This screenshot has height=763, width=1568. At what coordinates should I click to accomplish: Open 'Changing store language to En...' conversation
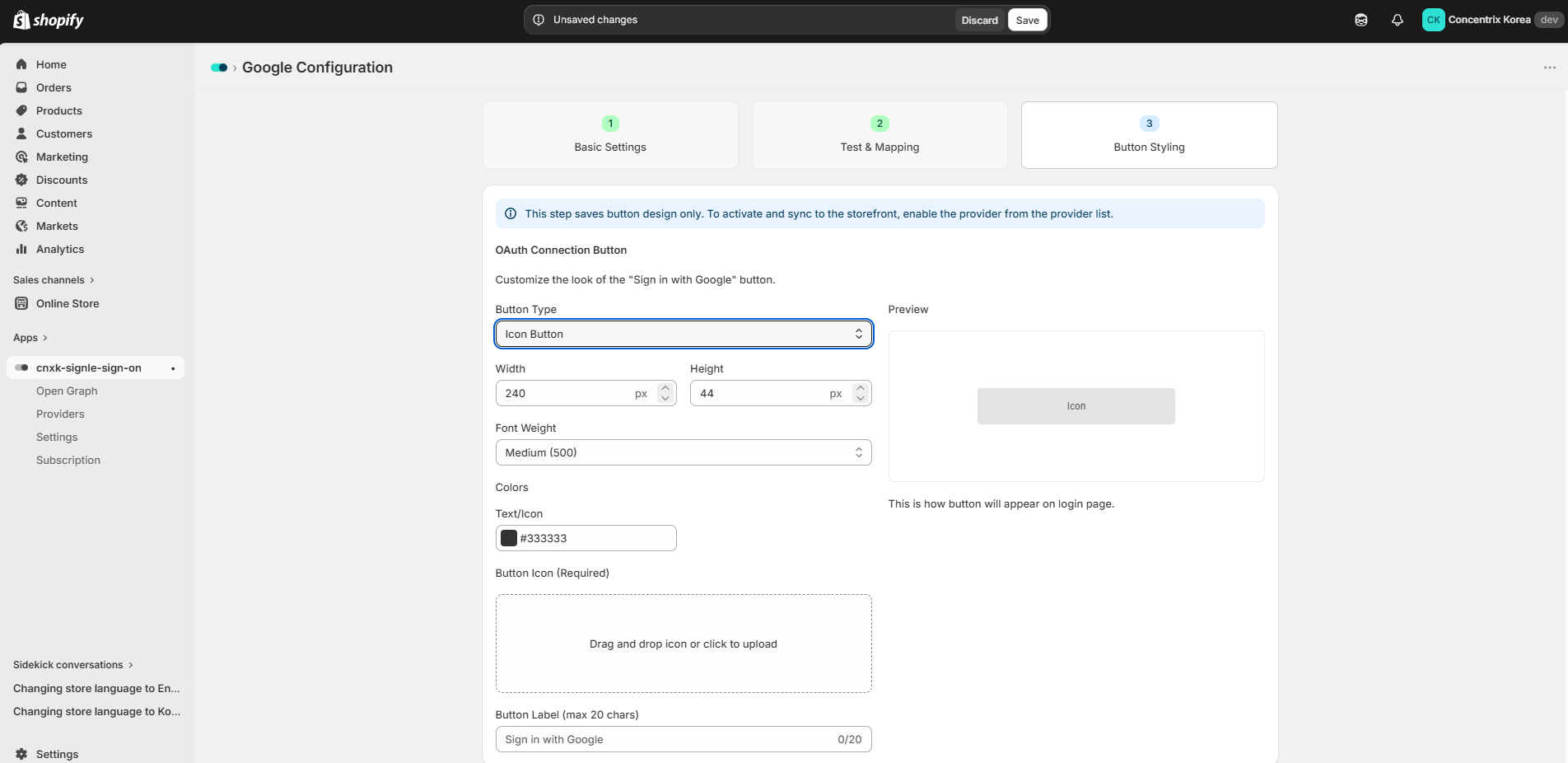(x=96, y=688)
